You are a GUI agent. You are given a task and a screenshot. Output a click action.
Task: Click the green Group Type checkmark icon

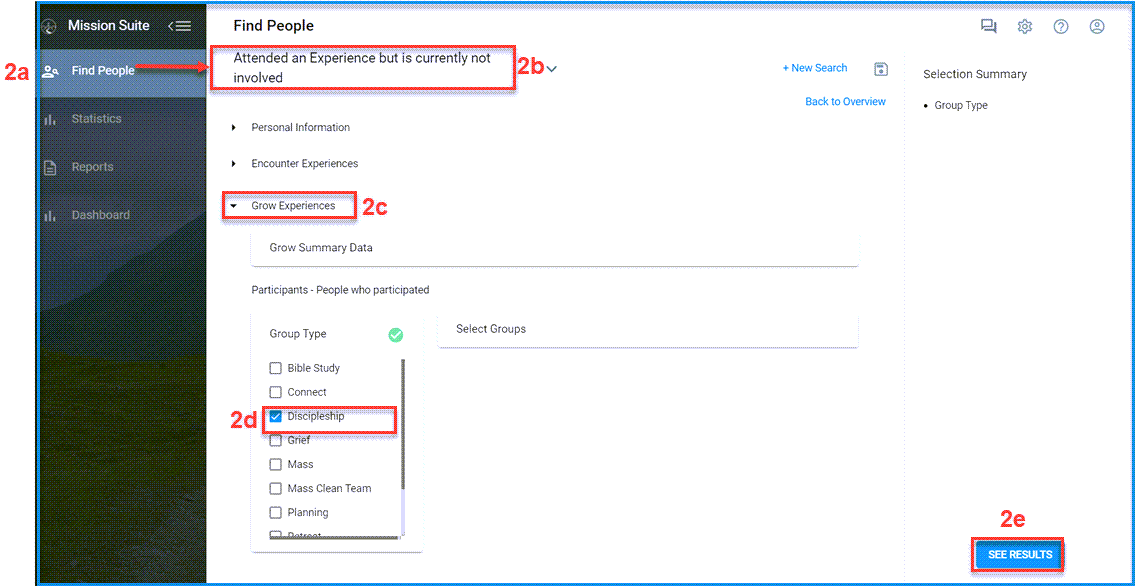[x=395, y=334]
